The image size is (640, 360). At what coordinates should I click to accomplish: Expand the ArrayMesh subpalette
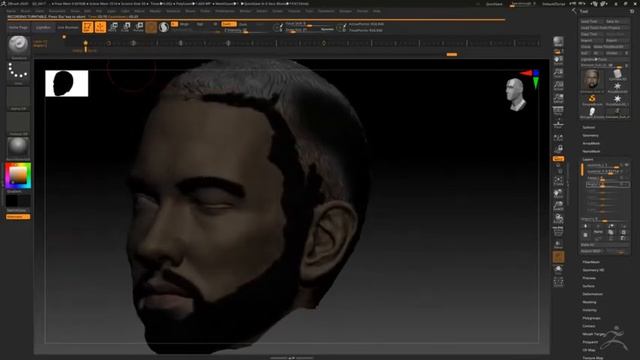pos(591,143)
